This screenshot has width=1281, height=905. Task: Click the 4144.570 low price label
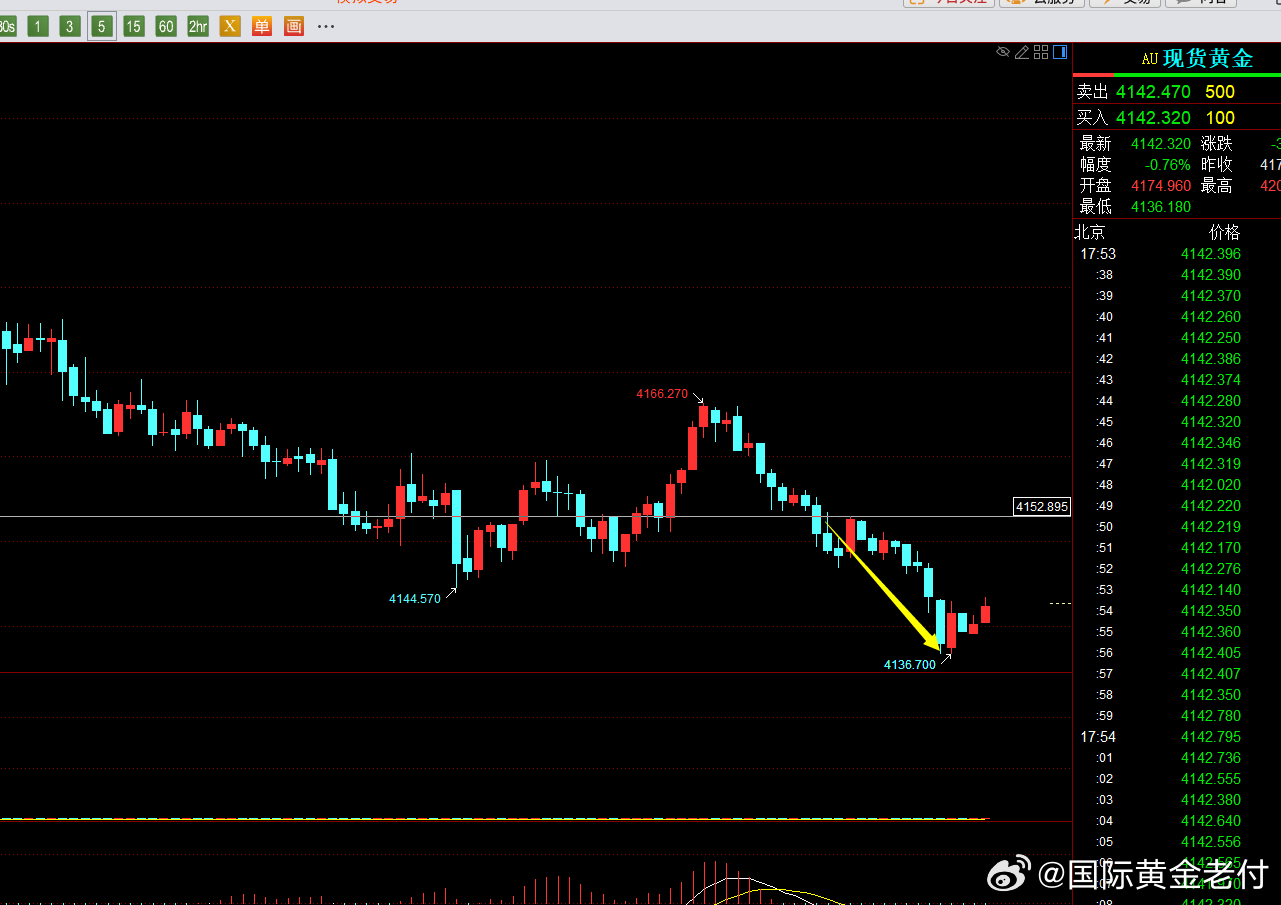coord(415,599)
